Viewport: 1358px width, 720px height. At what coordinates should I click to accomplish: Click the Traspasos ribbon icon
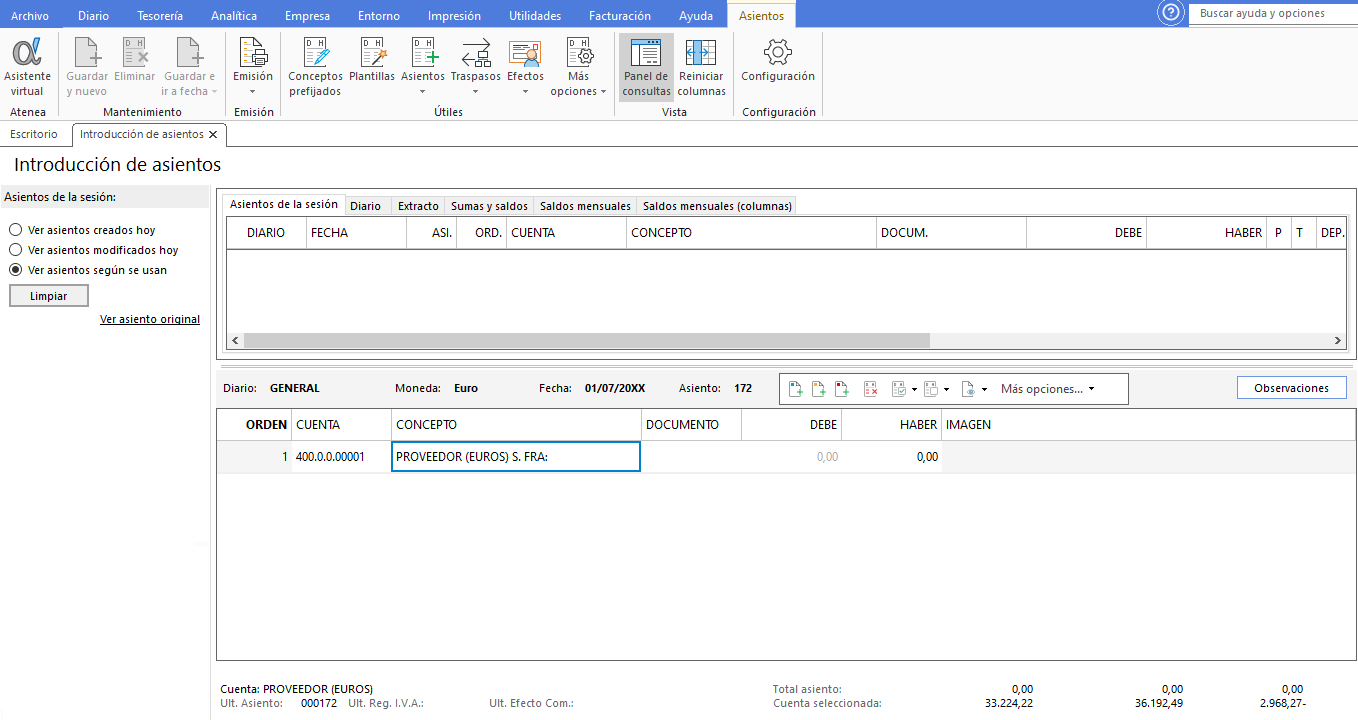(x=476, y=52)
